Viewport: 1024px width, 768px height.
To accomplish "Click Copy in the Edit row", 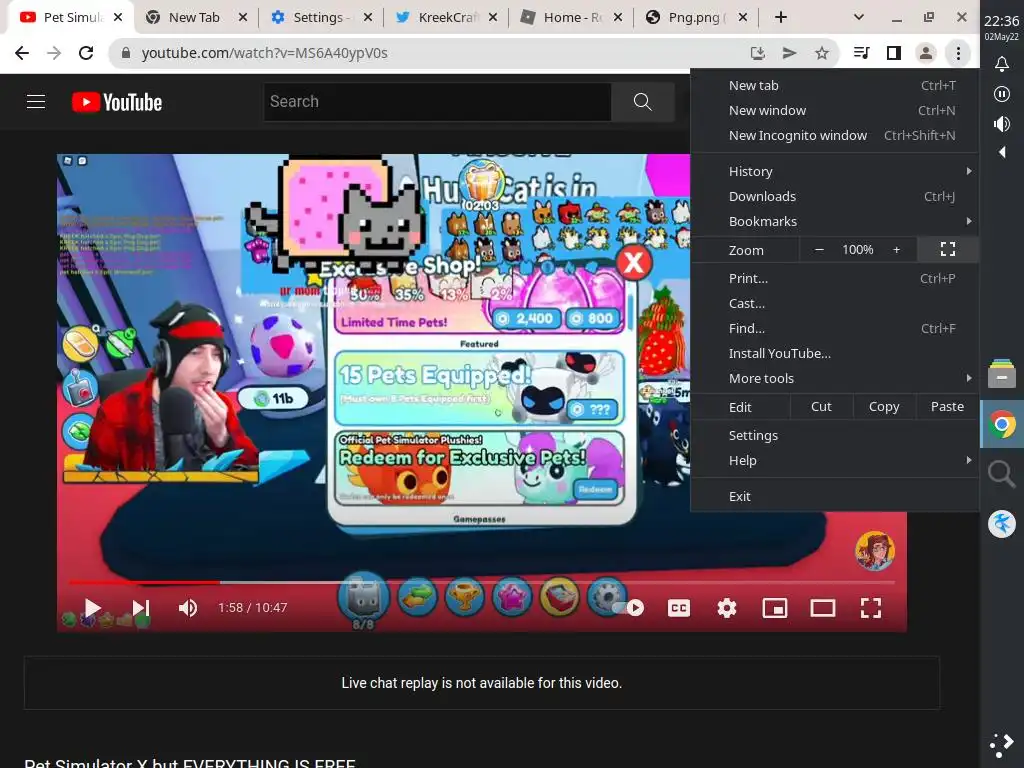I will [x=884, y=407].
